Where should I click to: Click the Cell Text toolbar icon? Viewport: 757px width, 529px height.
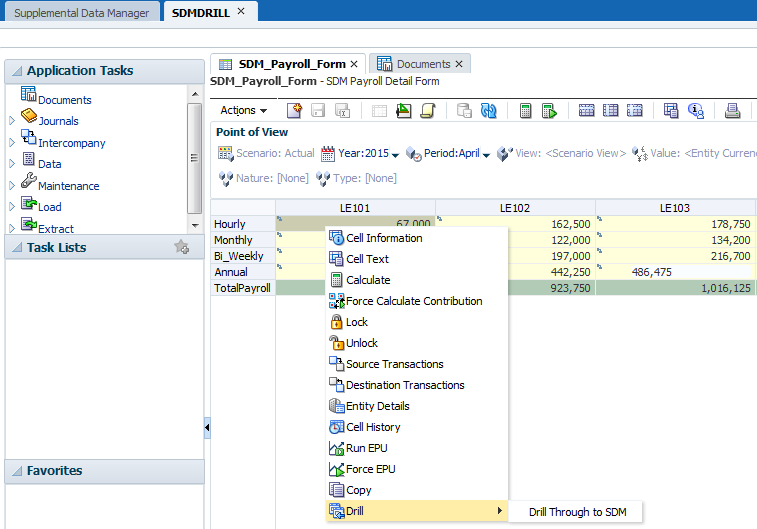point(671,111)
